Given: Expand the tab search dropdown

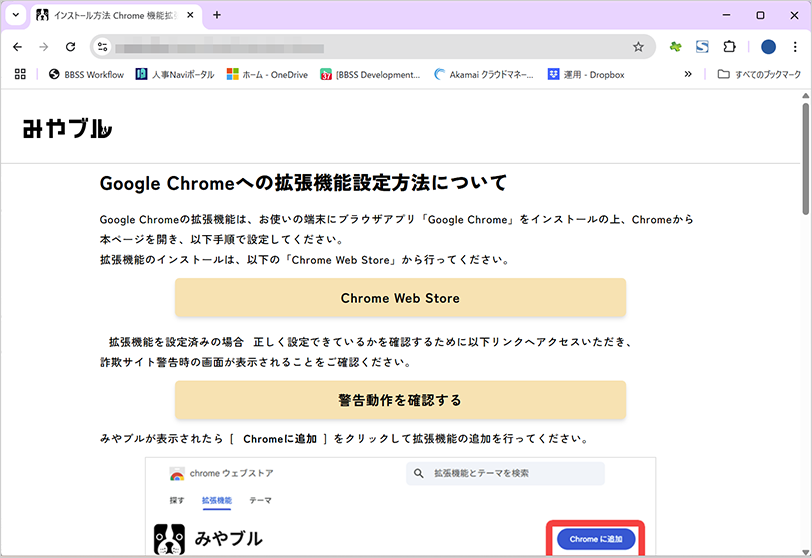Looking at the screenshot, I should tap(15, 15).
